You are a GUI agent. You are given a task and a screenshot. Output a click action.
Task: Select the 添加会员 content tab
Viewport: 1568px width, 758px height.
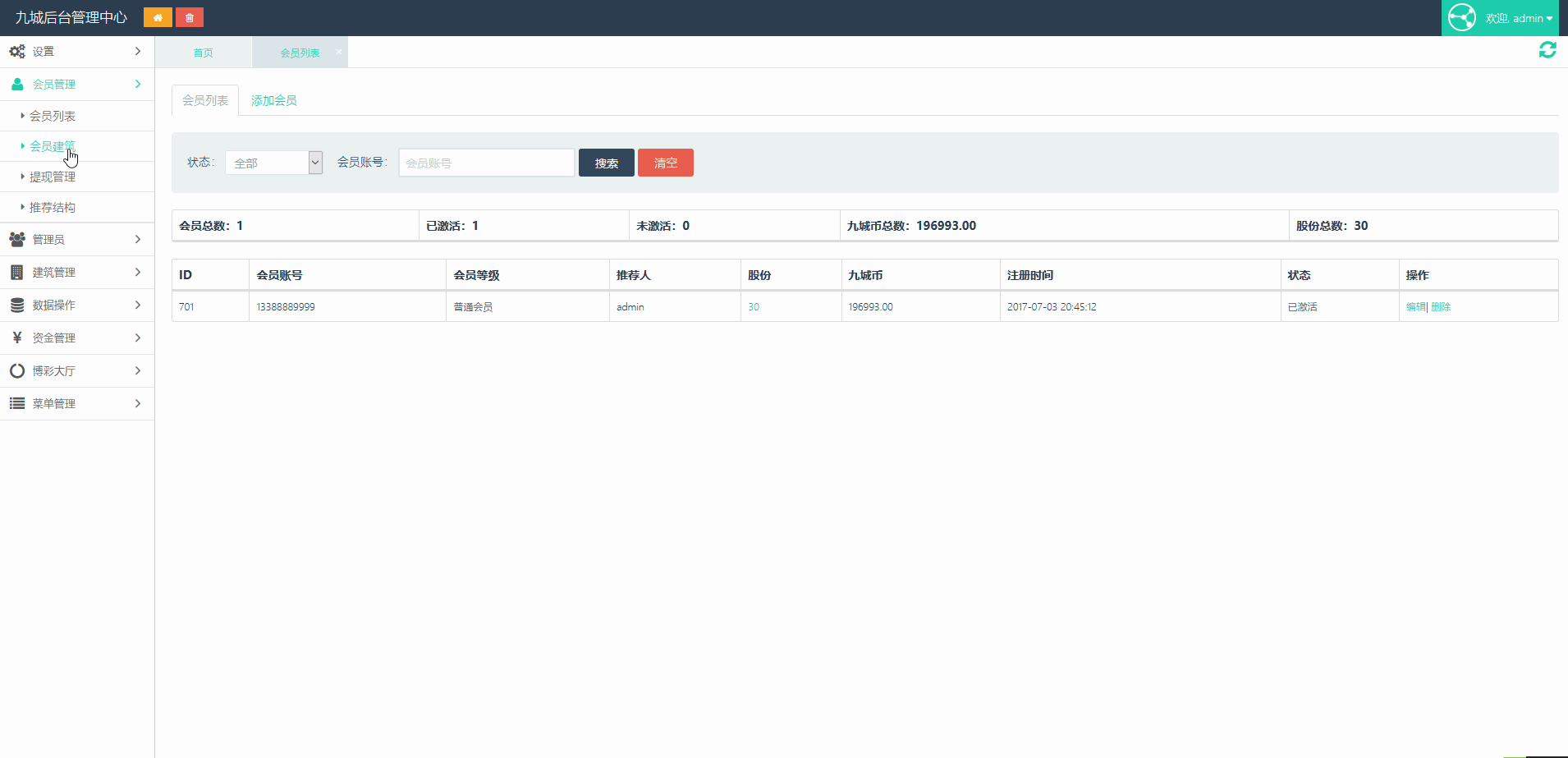[x=274, y=100]
